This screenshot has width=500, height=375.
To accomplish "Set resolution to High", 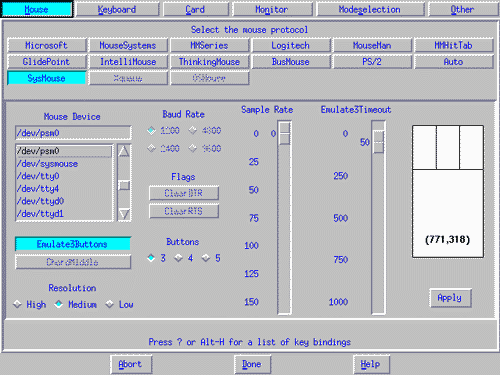I will tap(30, 304).
